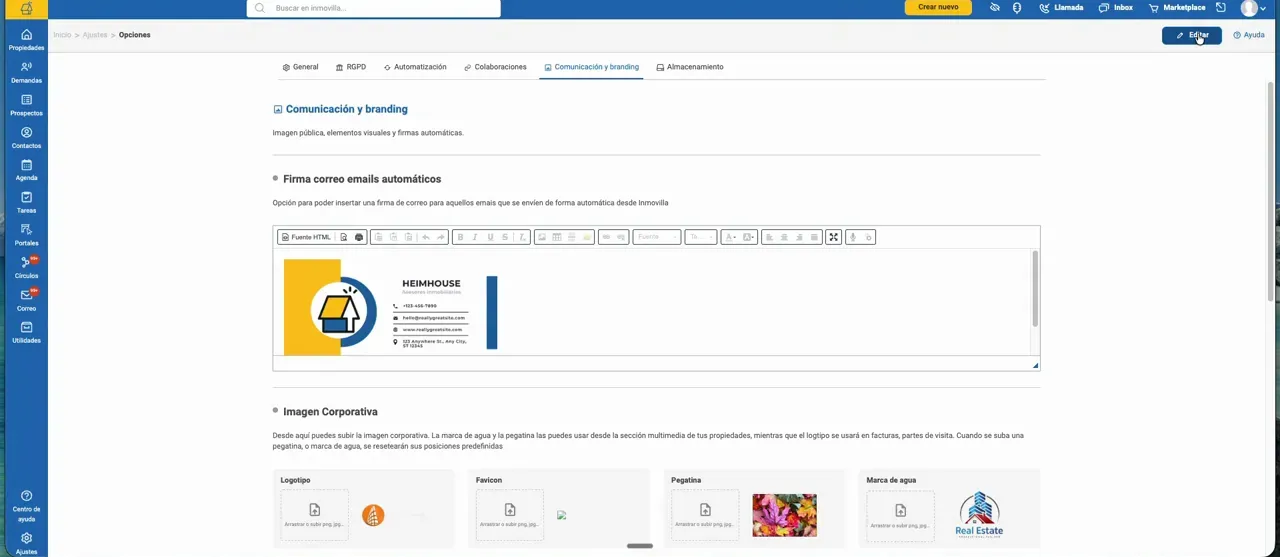
Task: Open the Ayuda help link
Action: 1249,35
